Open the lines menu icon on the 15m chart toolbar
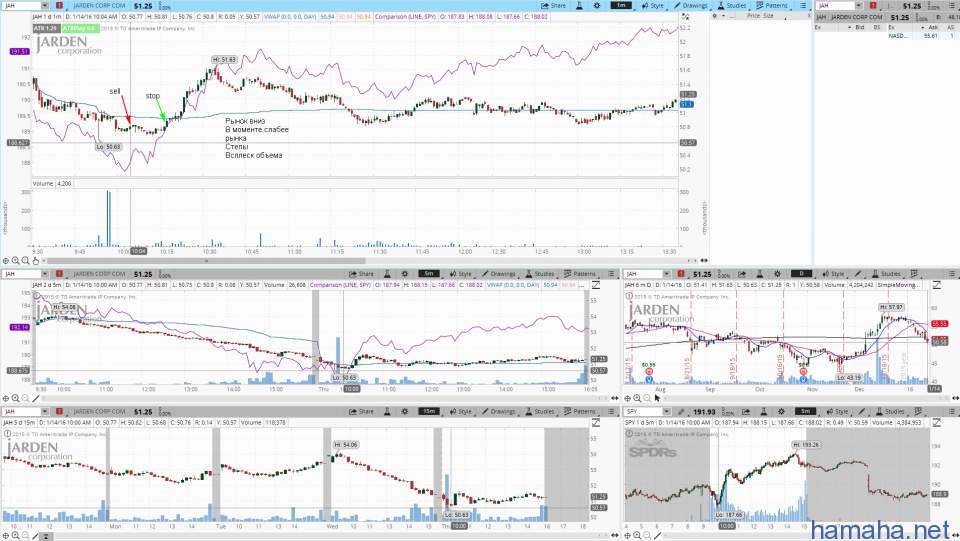960x541 pixels. (610, 411)
